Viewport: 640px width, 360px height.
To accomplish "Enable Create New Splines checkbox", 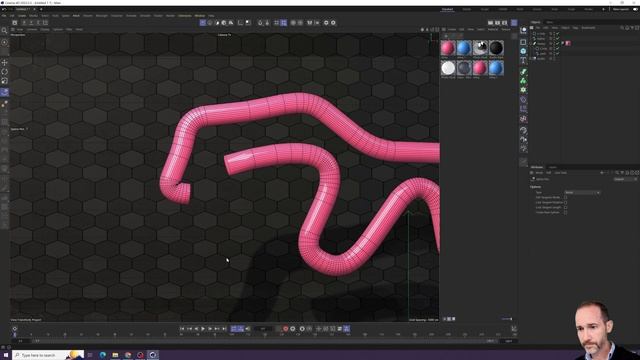I will pos(565,212).
